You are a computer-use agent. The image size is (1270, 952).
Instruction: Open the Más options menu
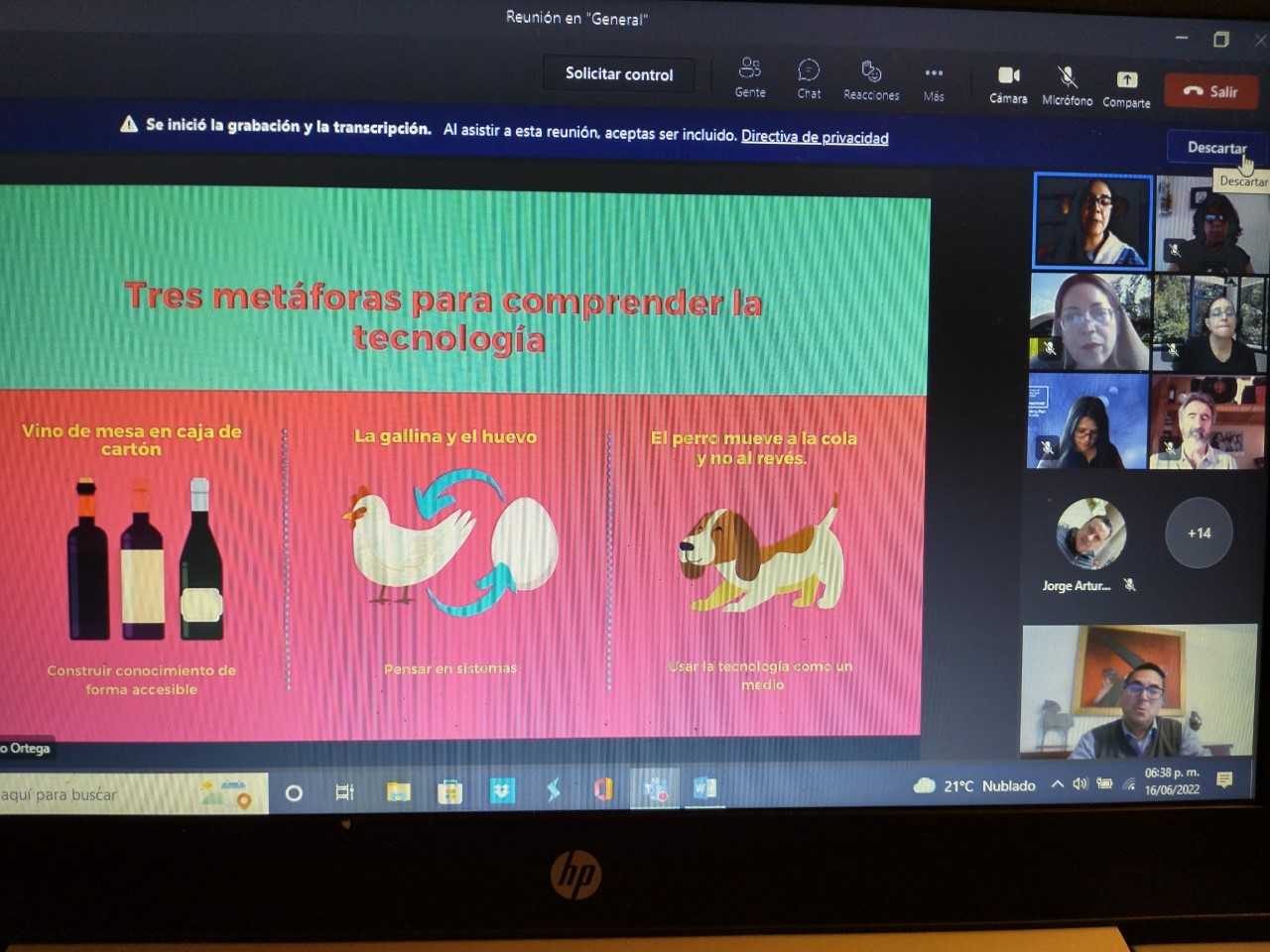click(934, 83)
